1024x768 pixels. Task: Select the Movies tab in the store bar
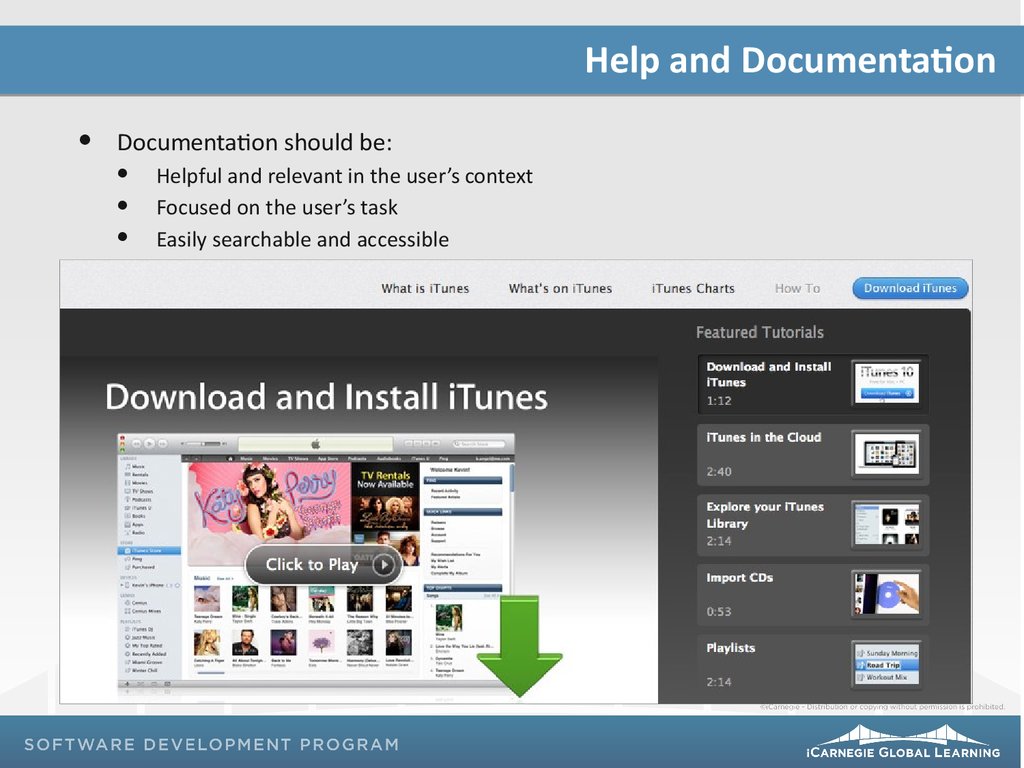270,458
